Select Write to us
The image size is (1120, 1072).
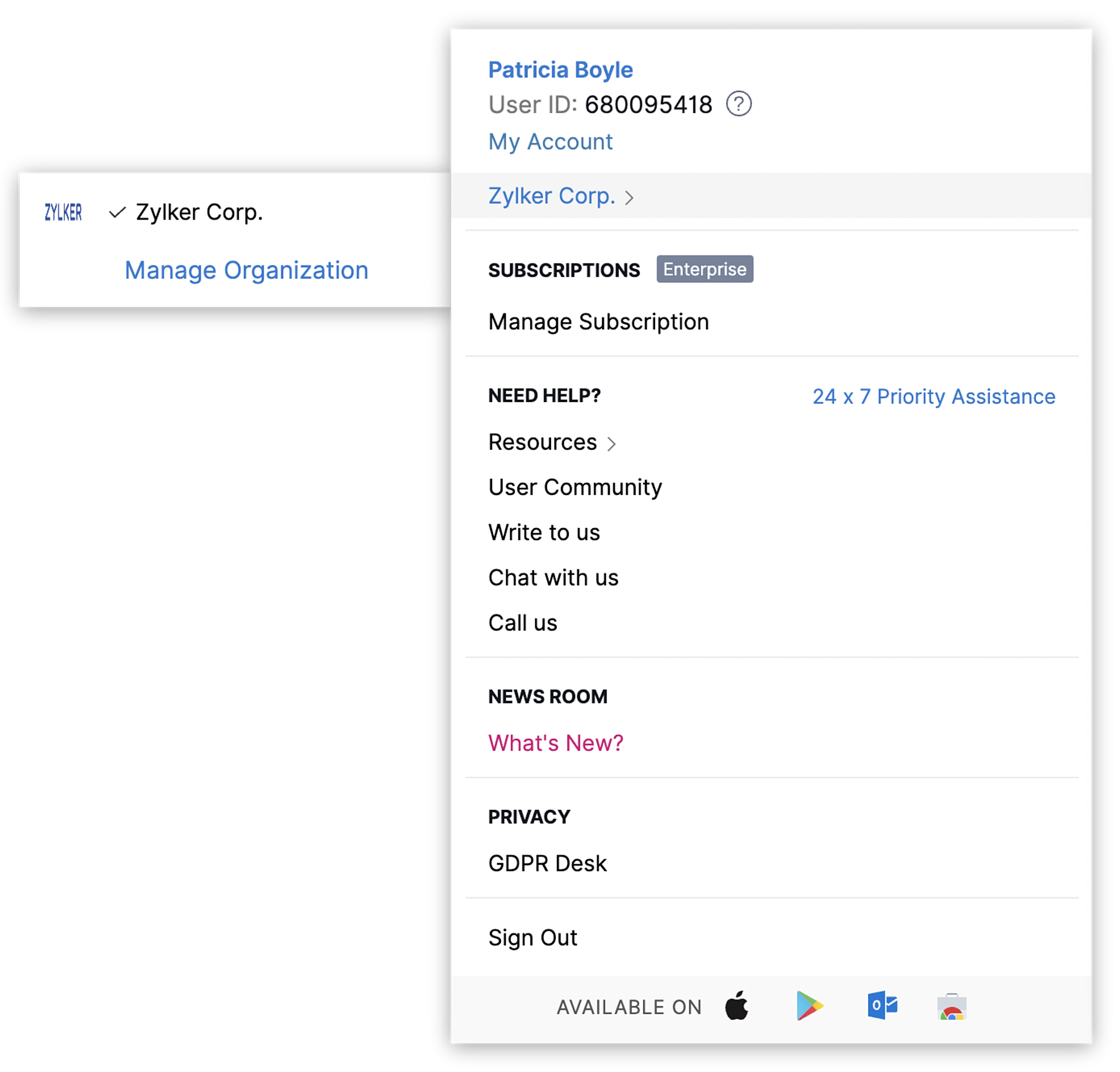543,533
